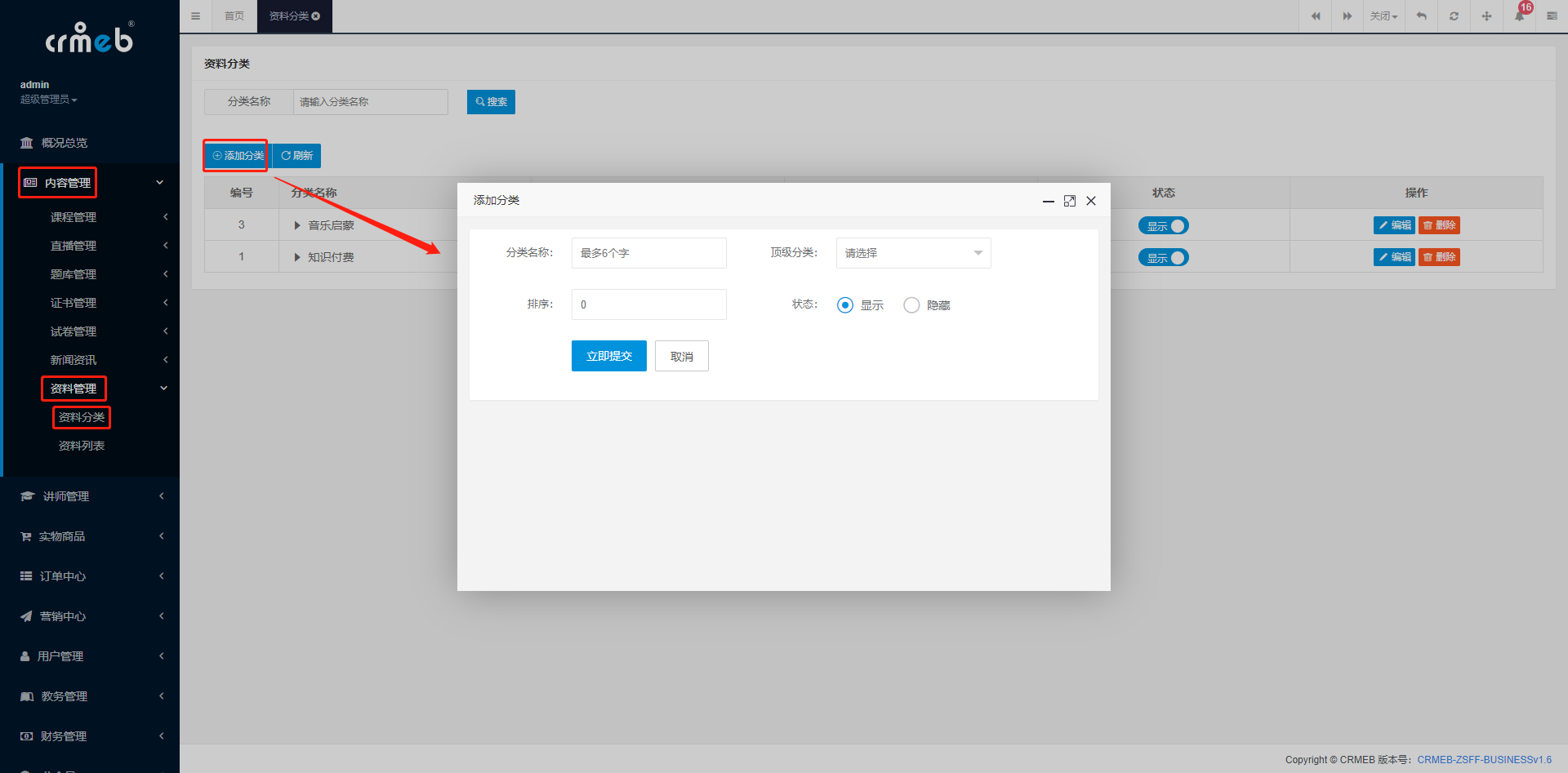The height and width of the screenshot is (773, 1568).
Task: Click the 取消 button
Action: click(x=682, y=356)
